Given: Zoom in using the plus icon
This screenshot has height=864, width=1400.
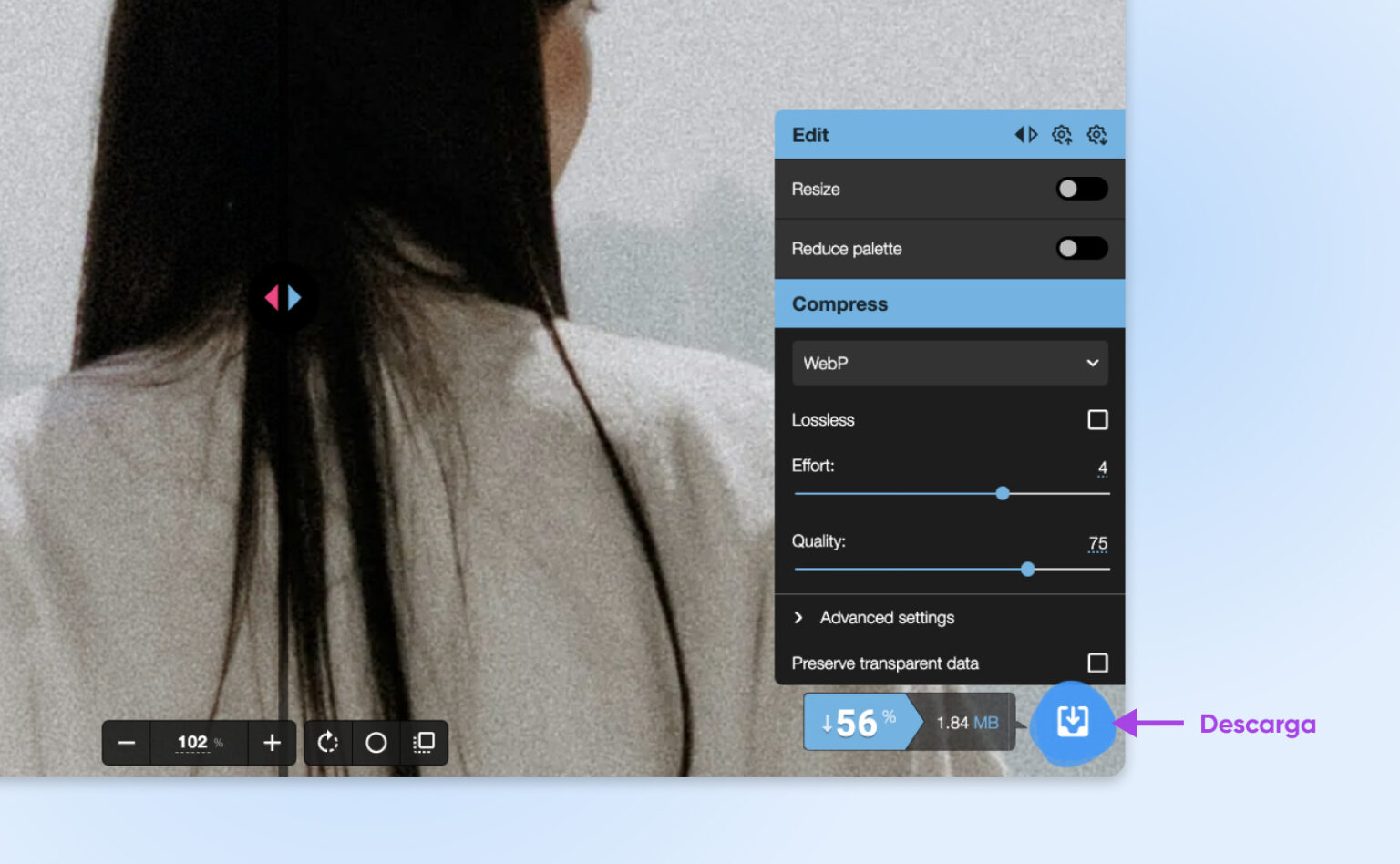Looking at the screenshot, I should [x=271, y=743].
